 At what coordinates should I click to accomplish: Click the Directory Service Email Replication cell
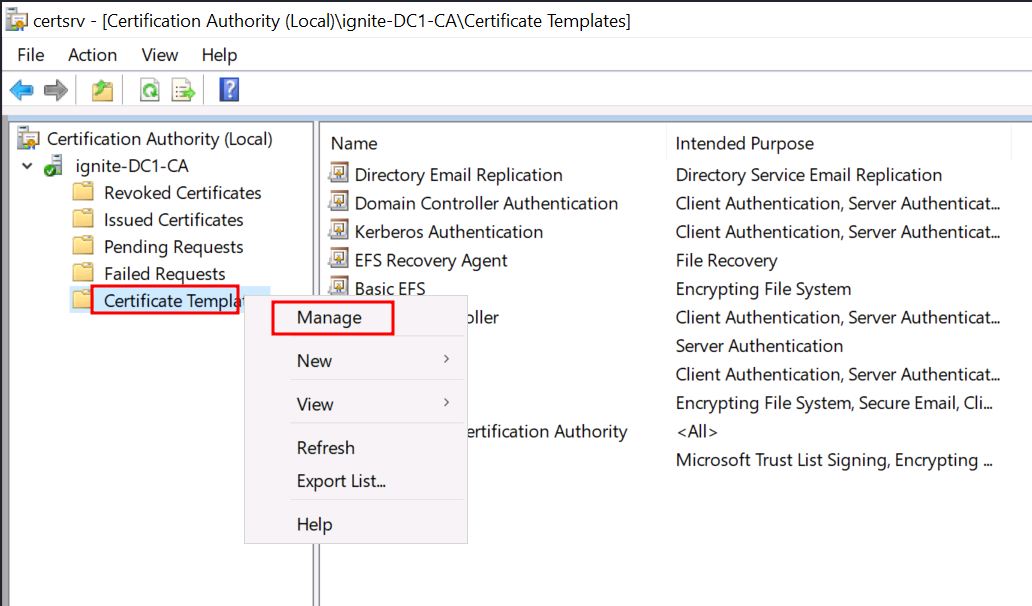pyautogui.click(x=809, y=175)
